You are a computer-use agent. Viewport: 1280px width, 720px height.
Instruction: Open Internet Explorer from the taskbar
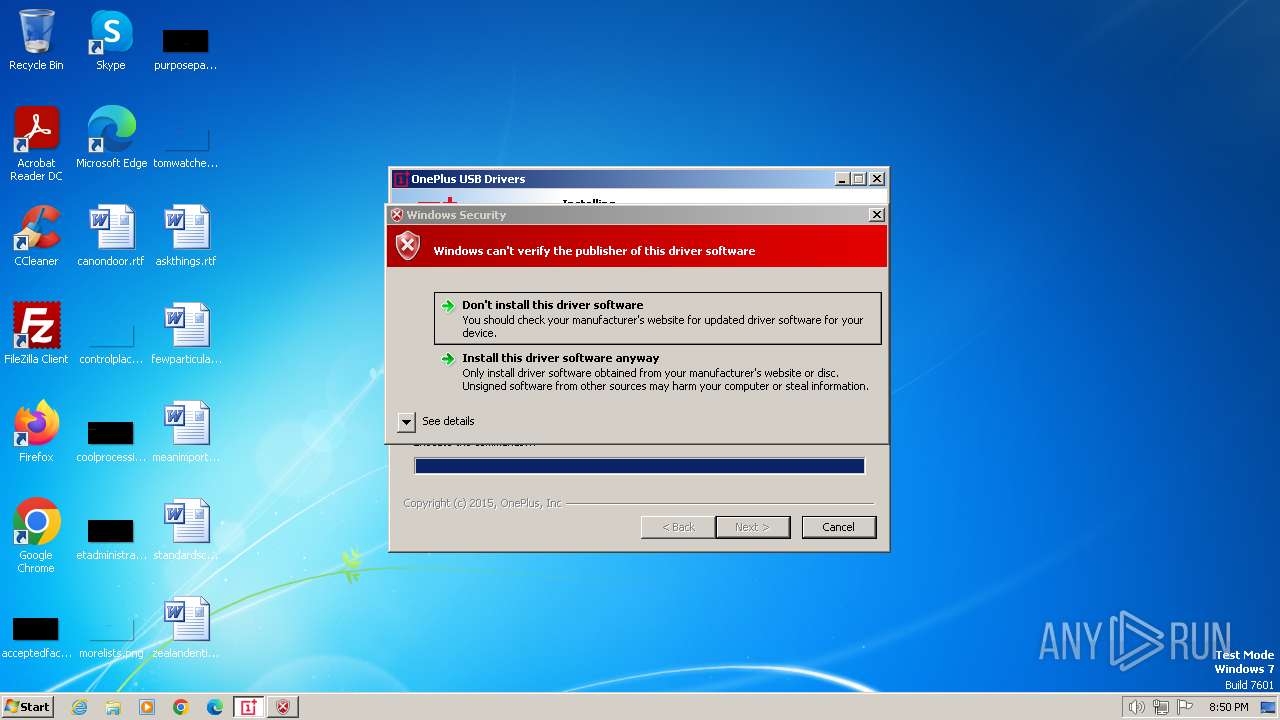[79, 707]
